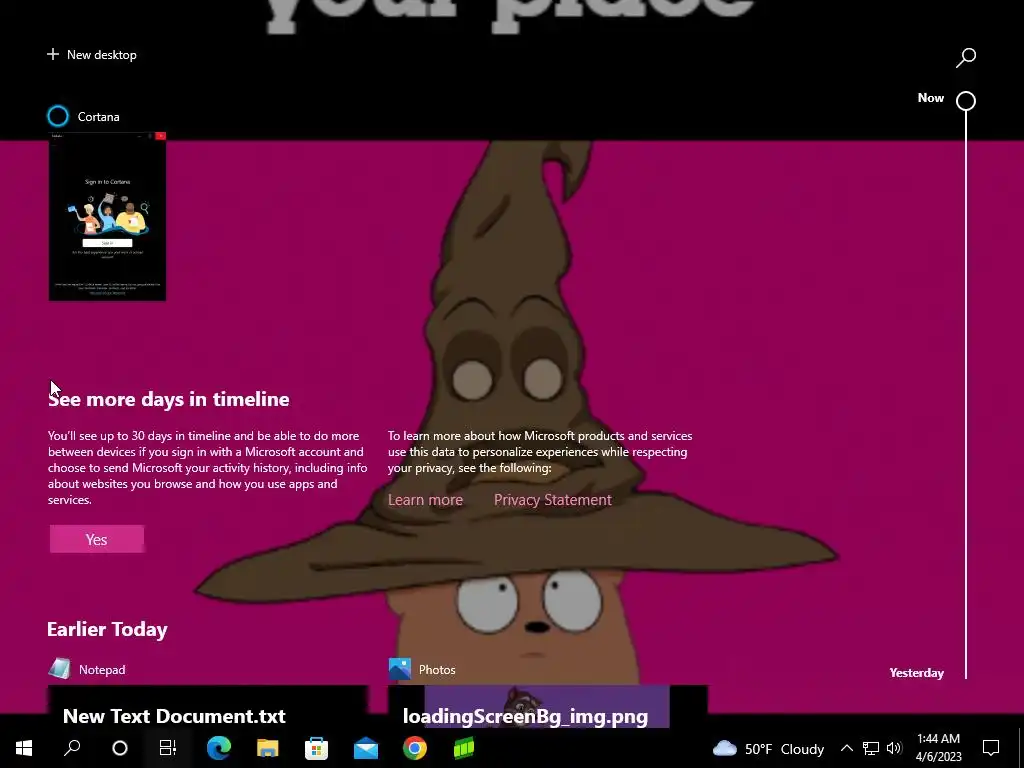Click the Notepad app icon in timeline
The width and height of the screenshot is (1024, 768).
59,669
